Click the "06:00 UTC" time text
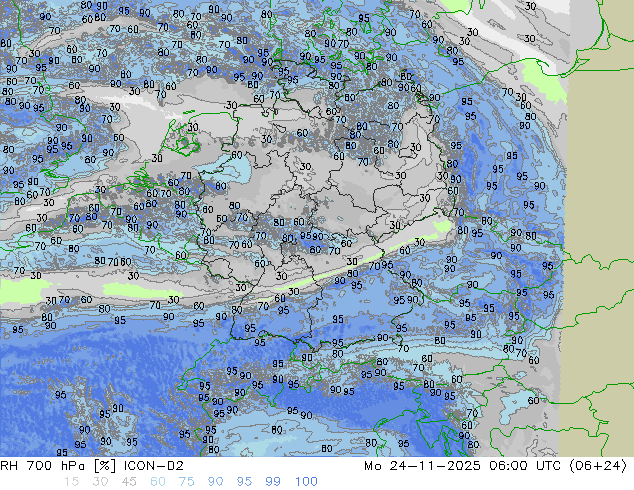Viewport: 634px width, 490px height. [525, 466]
